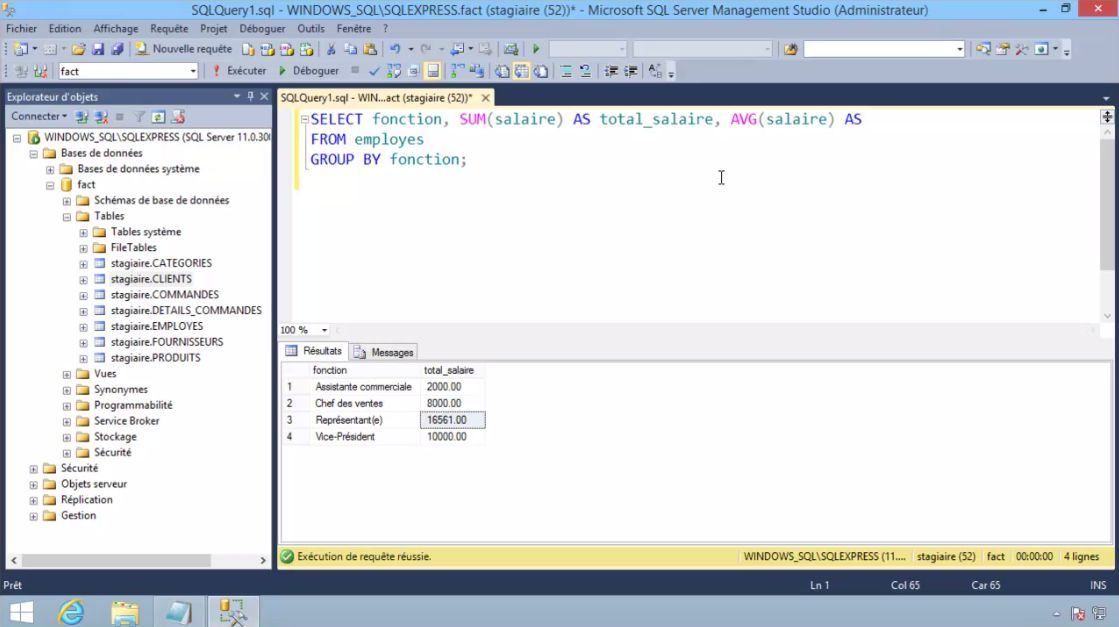Screen dimensions: 1119x627
Task: Click the Object Explorer connect server icon
Action: pos(82,116)
